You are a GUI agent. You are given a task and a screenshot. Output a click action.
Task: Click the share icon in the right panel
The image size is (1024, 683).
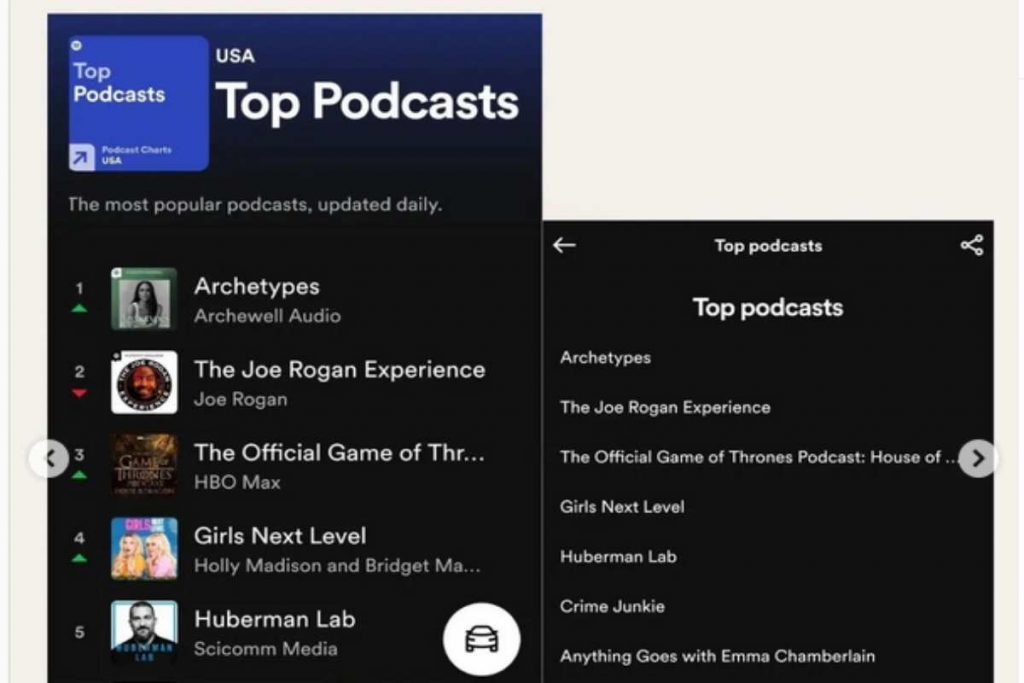(x=971, y=246)
